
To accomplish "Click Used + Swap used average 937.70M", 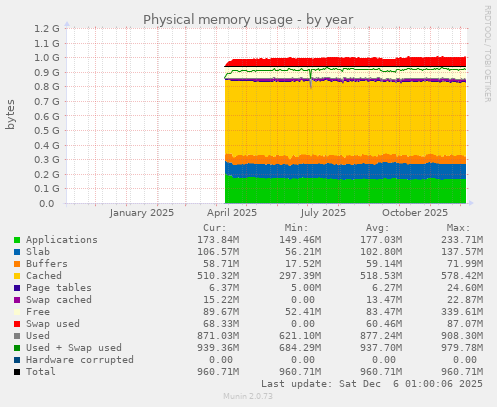I will click(381, 348).
